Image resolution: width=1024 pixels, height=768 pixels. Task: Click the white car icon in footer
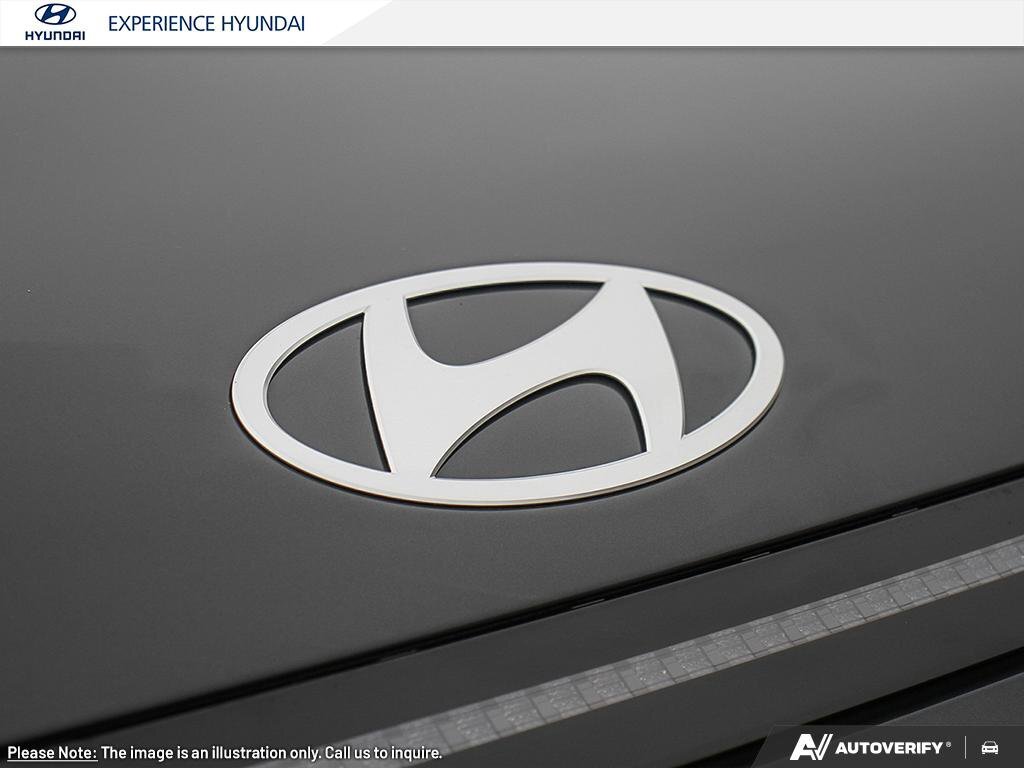(990, 748)
